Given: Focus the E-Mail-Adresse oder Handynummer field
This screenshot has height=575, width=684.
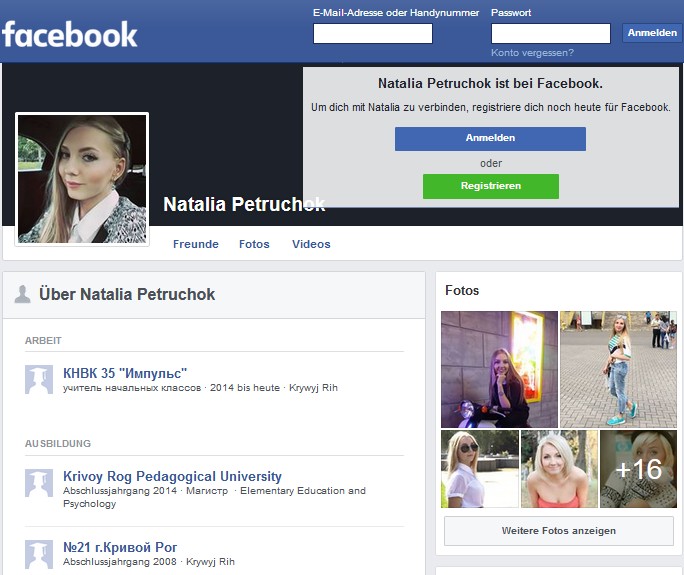Looking at the screenshot, I should click(x=373, y=34).
